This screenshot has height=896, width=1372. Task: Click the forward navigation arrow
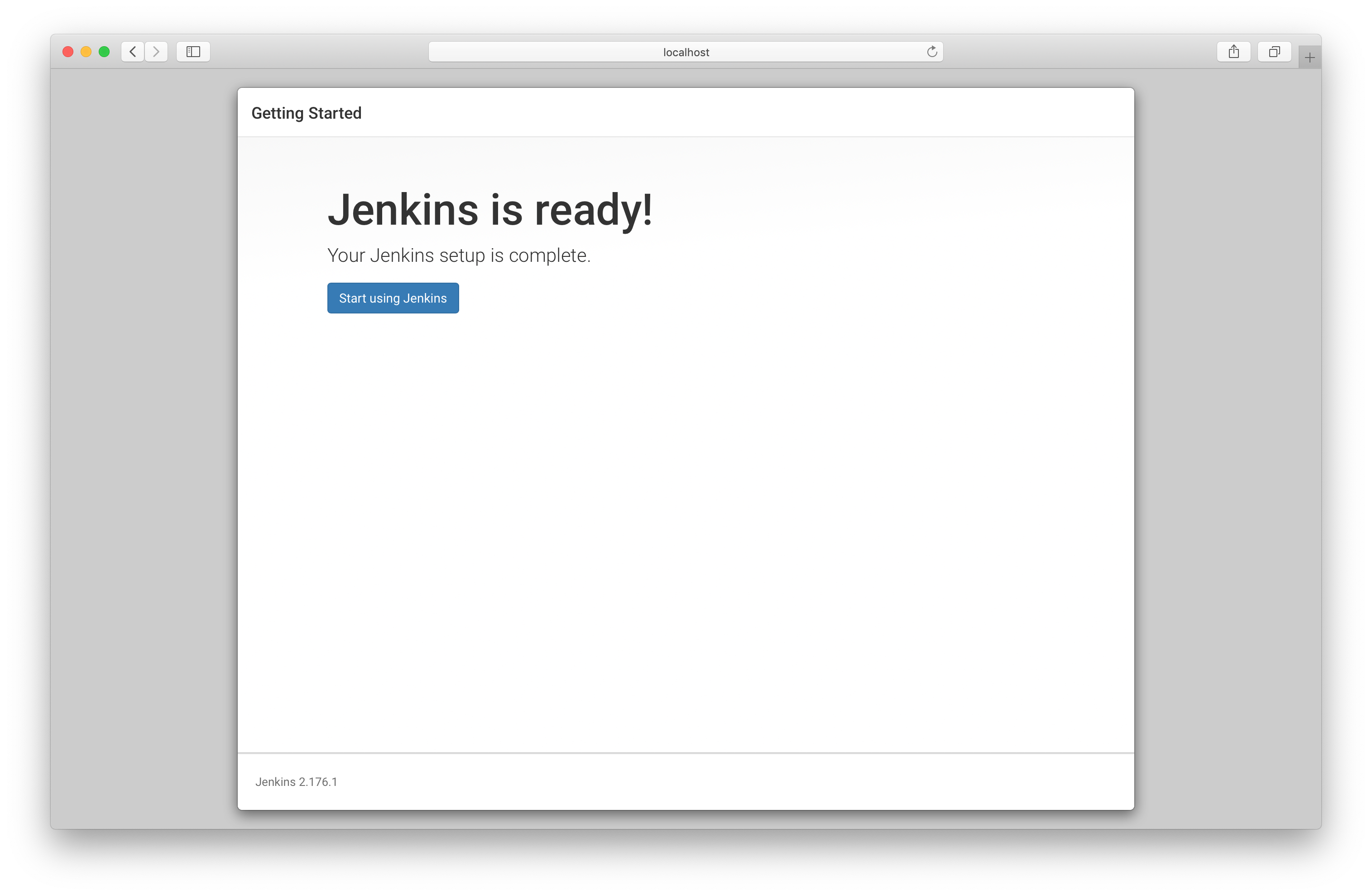156,51
